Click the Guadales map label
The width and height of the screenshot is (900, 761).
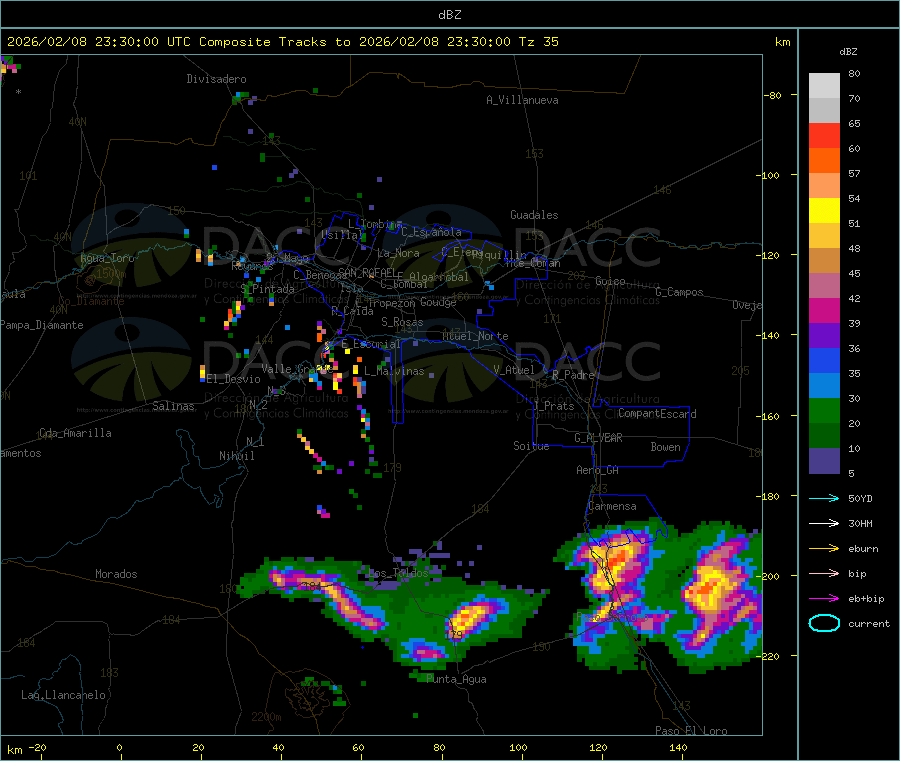click(534, 215)
